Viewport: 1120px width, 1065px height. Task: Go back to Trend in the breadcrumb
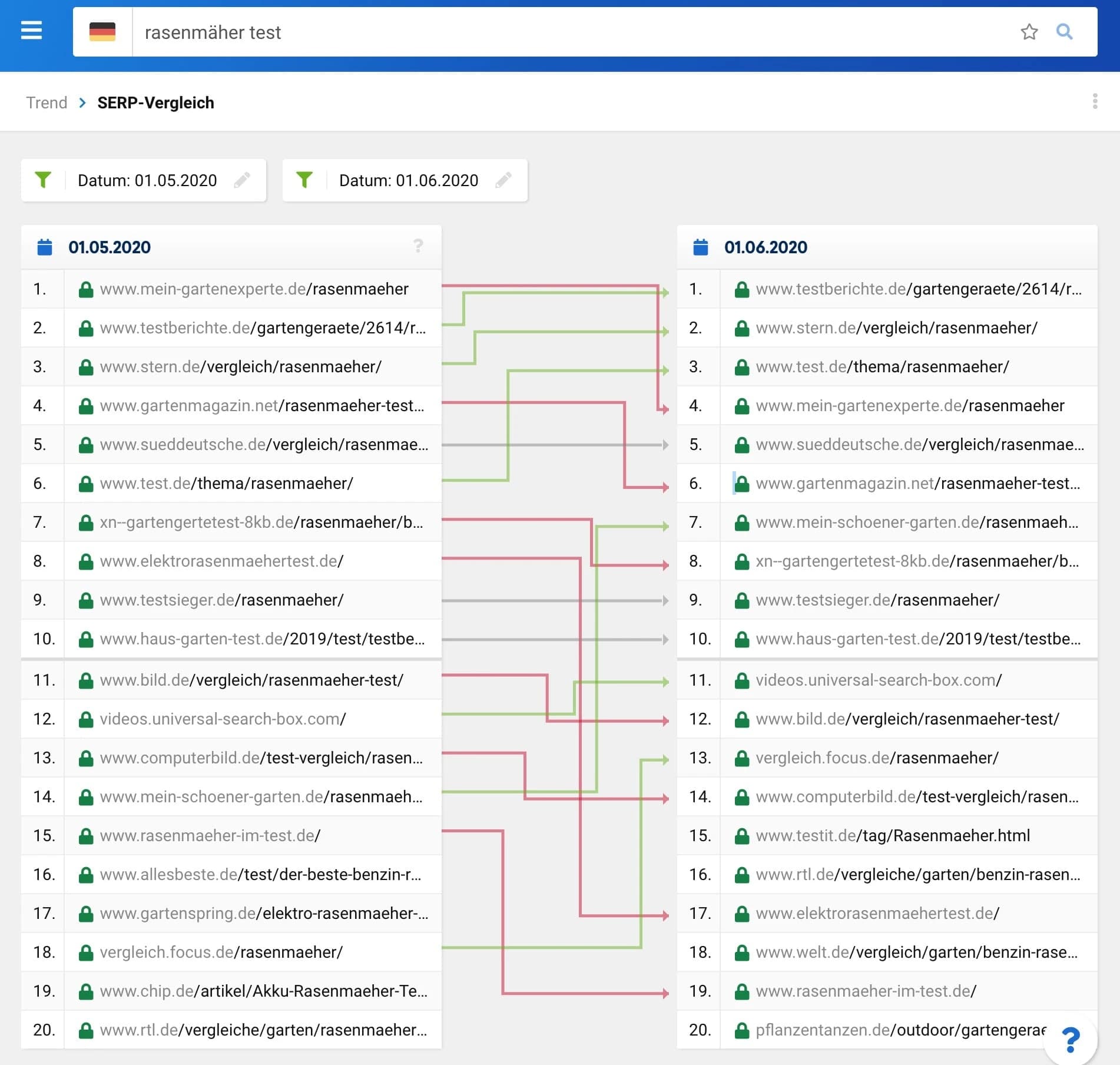(x=46, y=102)
